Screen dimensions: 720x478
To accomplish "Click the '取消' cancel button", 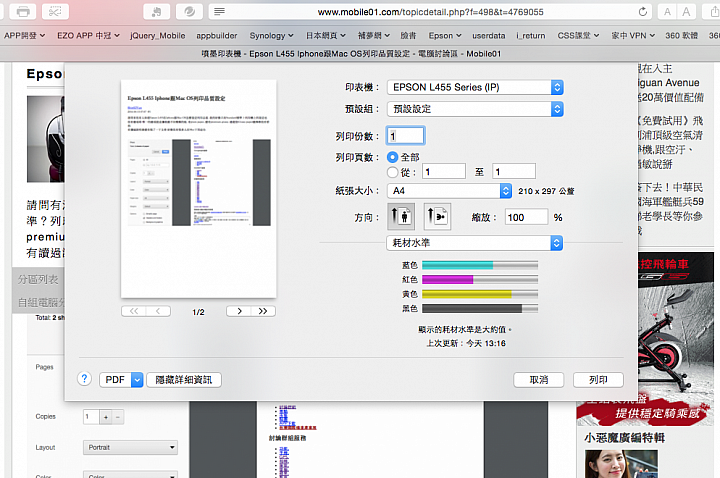I will pos(539,380).
